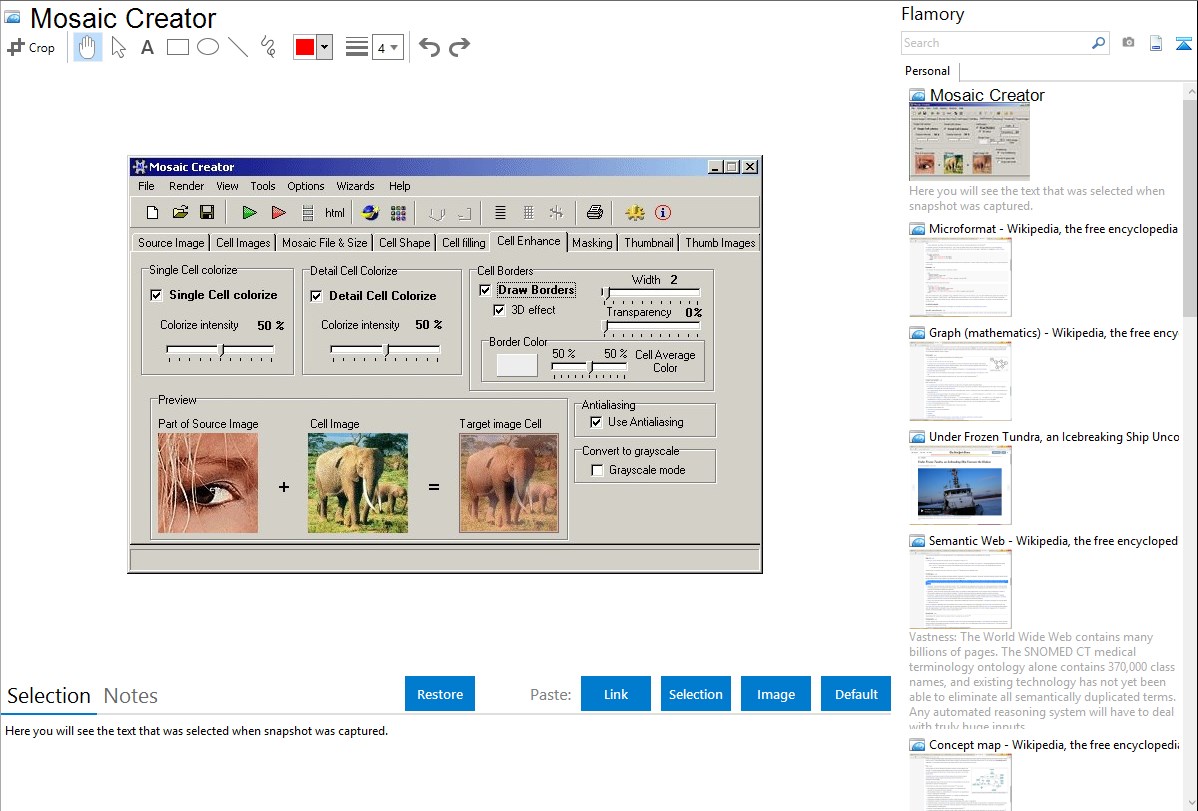The height and width of the screenshot is (811, 1198).
Task: Click the open folder icon in Mosaic Creator
Action: click(180, 212)
